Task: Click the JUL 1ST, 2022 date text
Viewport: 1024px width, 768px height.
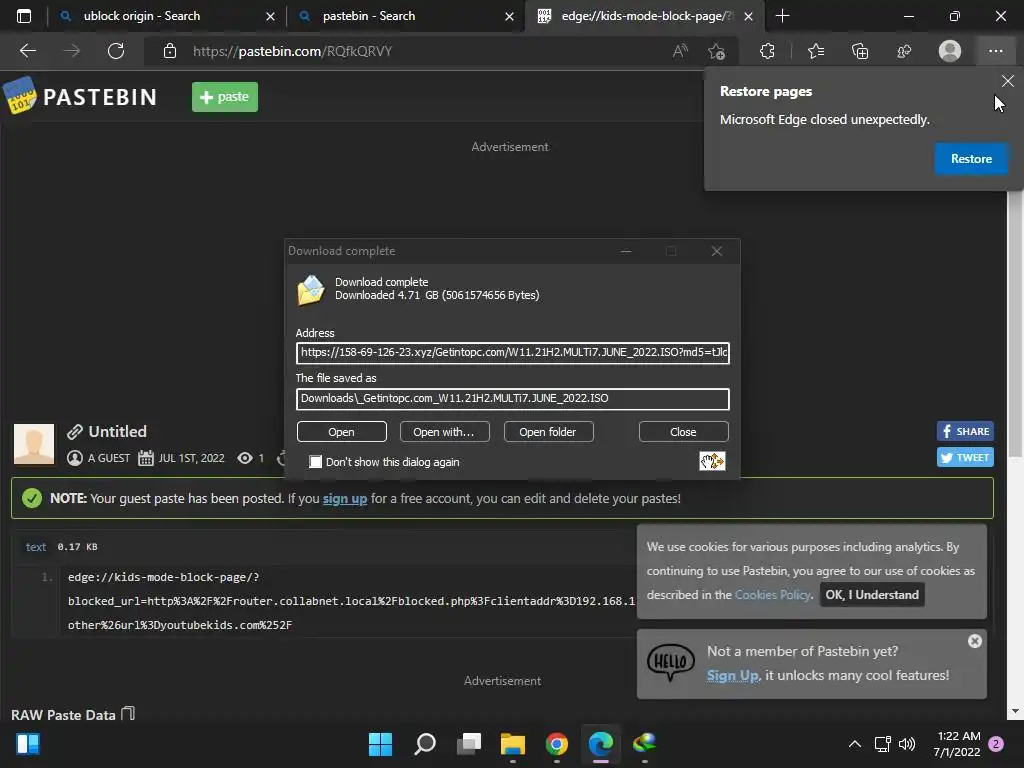Action: pyautogui.click(x=191, y=458)
